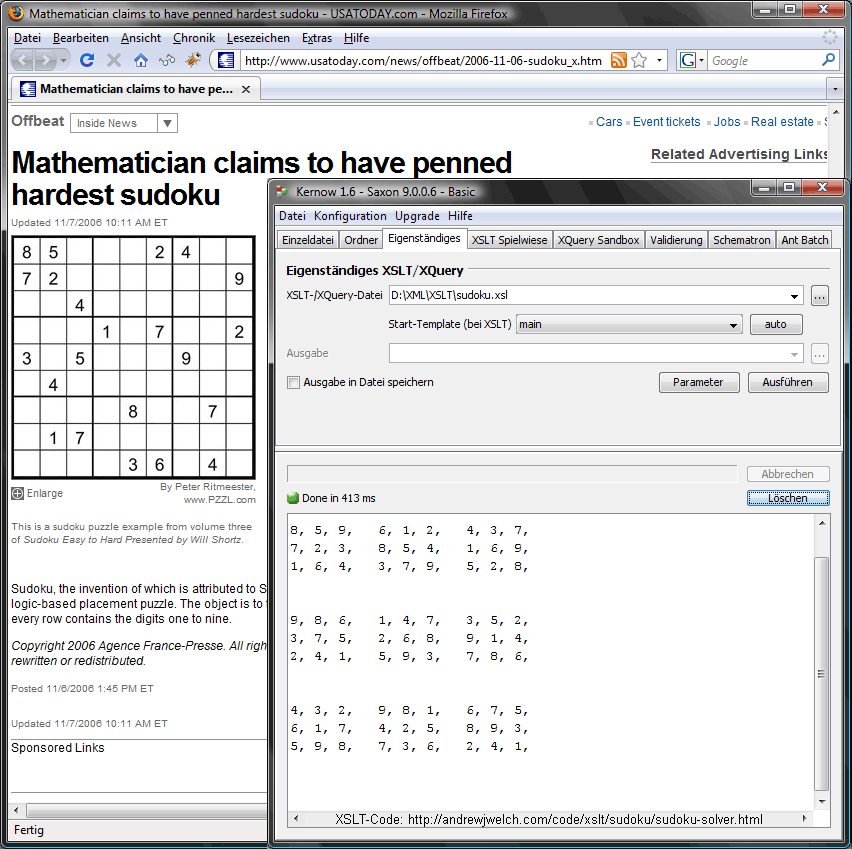
Task: Click Kernow output vertical scrollbar thumb
Action: (x=821, y=673)
